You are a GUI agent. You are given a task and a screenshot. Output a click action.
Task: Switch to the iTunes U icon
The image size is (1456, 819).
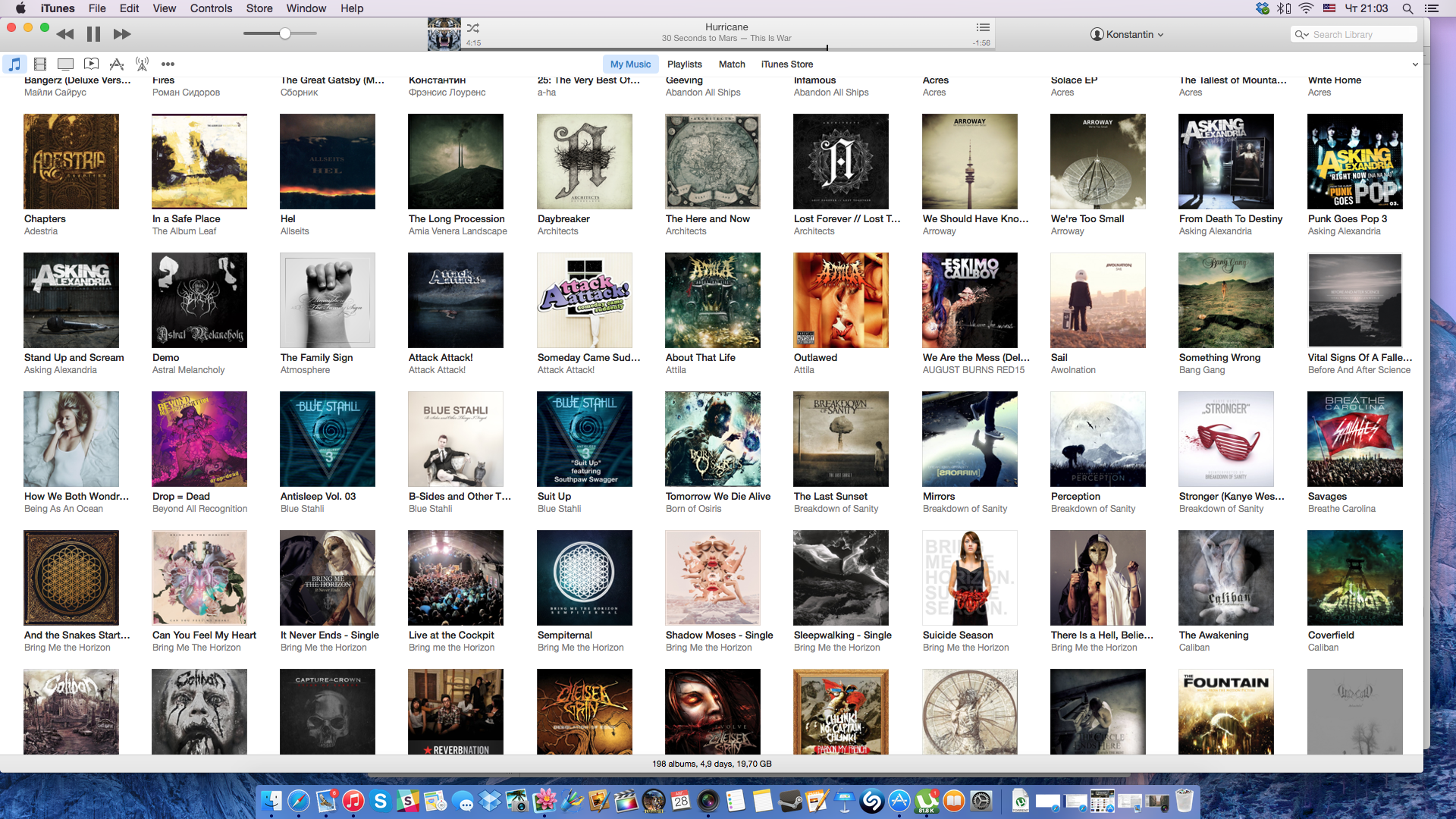point(91,64)
